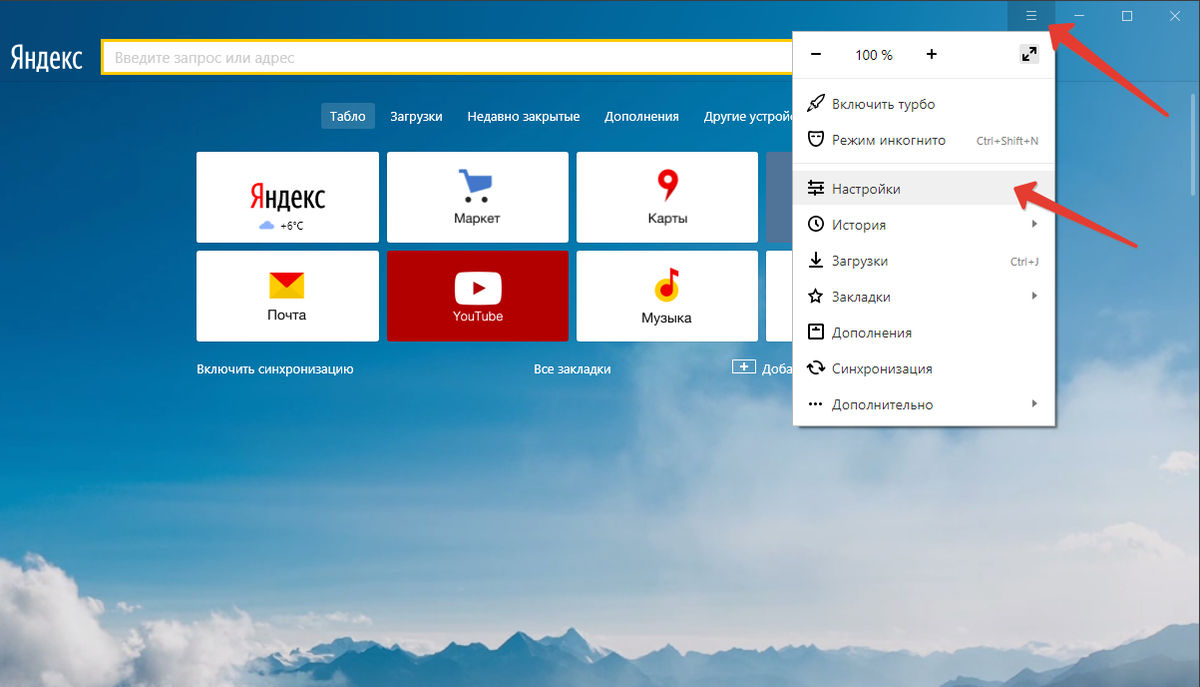Click the history clock icon

[x=816, y=224]
